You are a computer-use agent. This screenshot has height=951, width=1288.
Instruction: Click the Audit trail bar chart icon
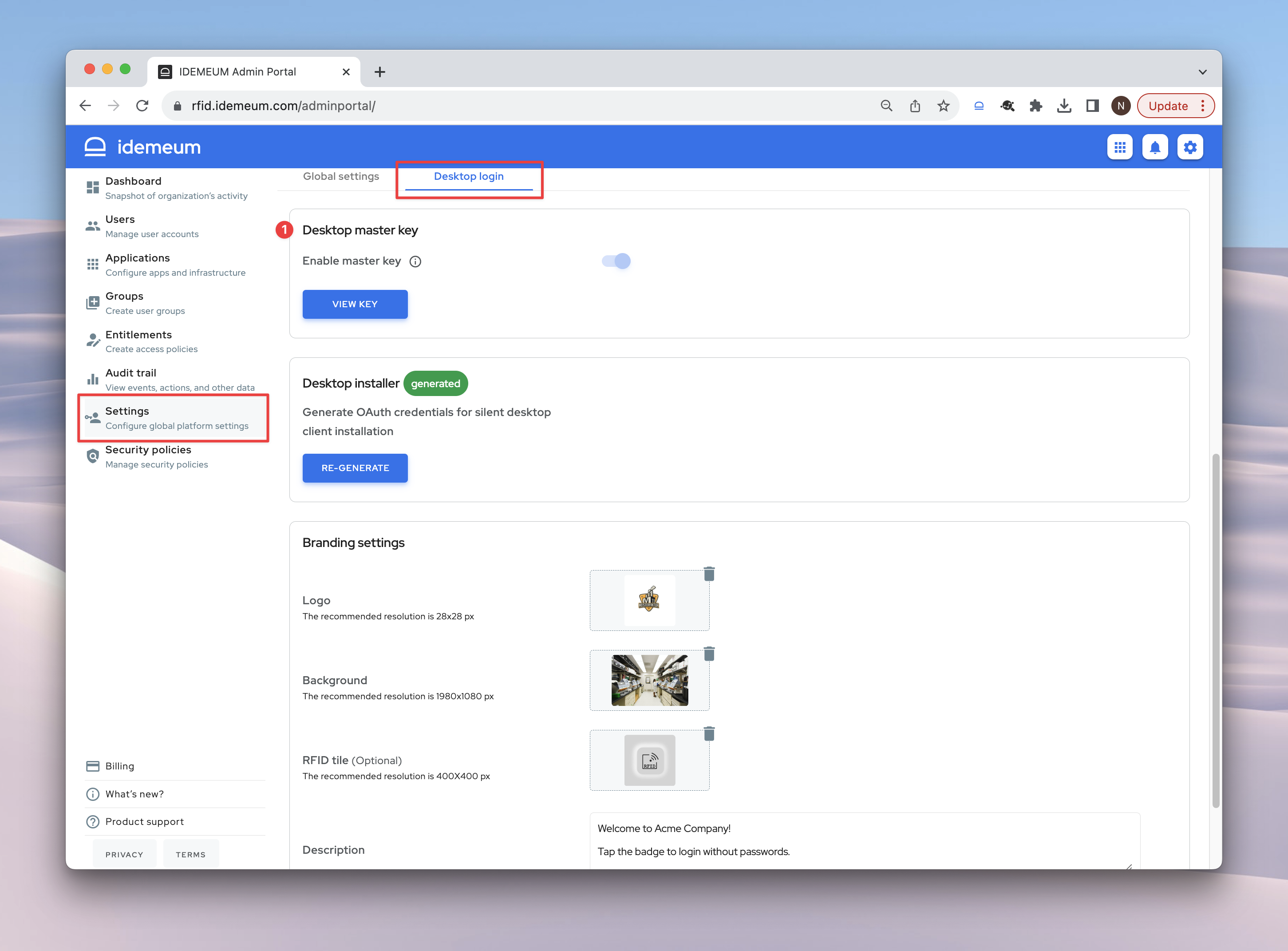(x=93, y=379)
